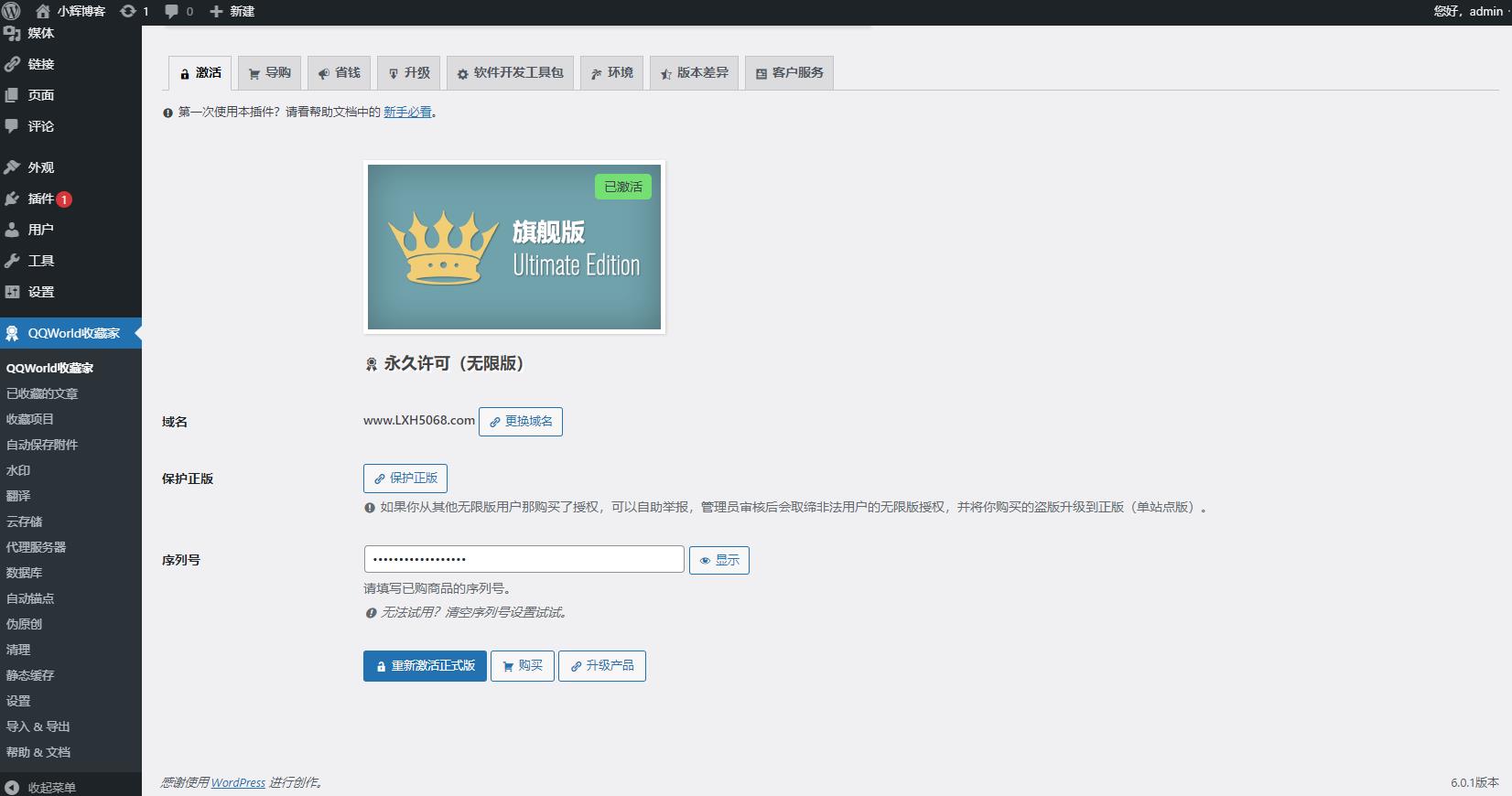Viewport: 1512px width, 796px height.
Task: Show the hidden serial number
Action: click(x=718, y=560)
